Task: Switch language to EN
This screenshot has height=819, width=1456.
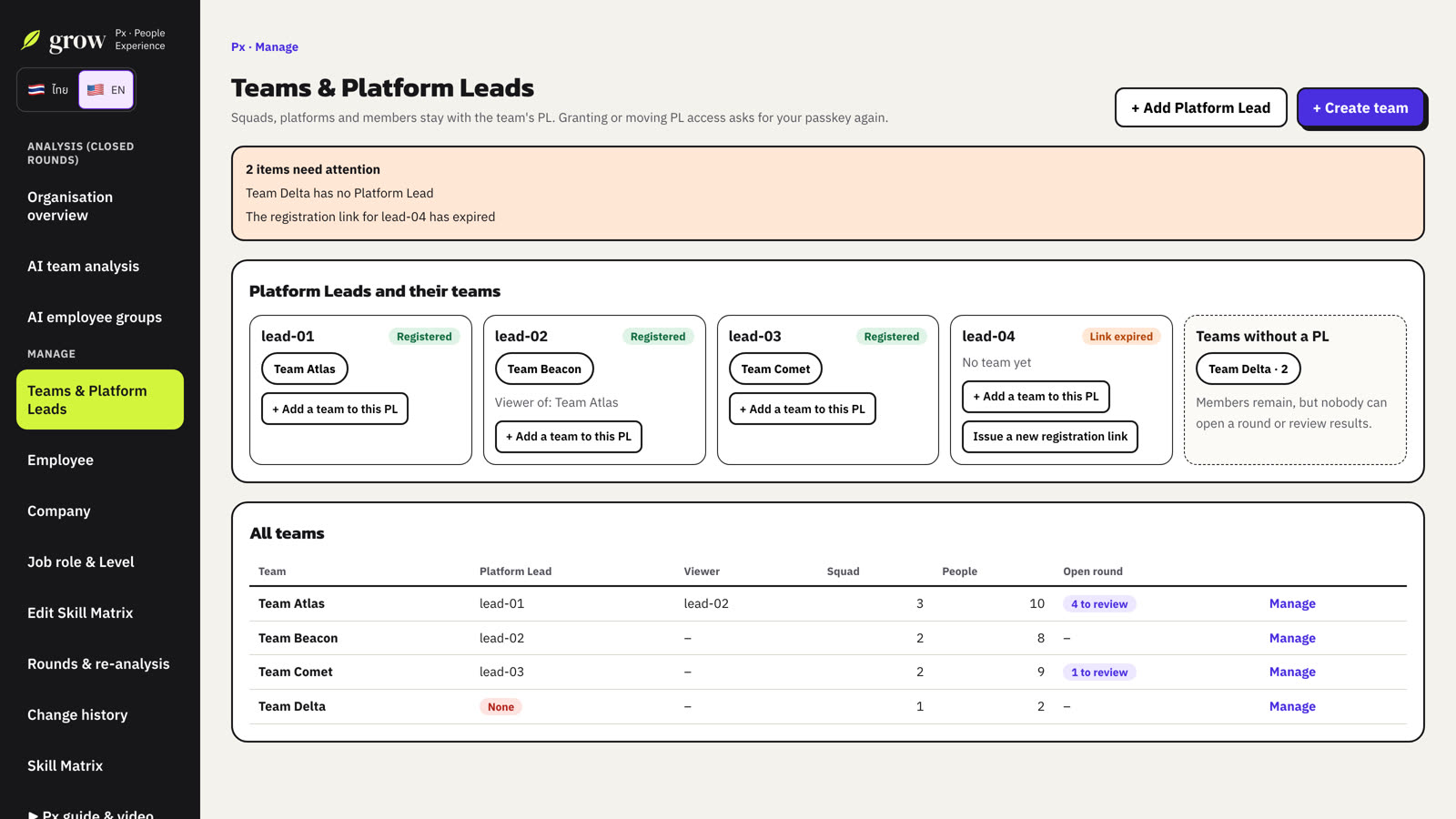Action: [106, 90]
